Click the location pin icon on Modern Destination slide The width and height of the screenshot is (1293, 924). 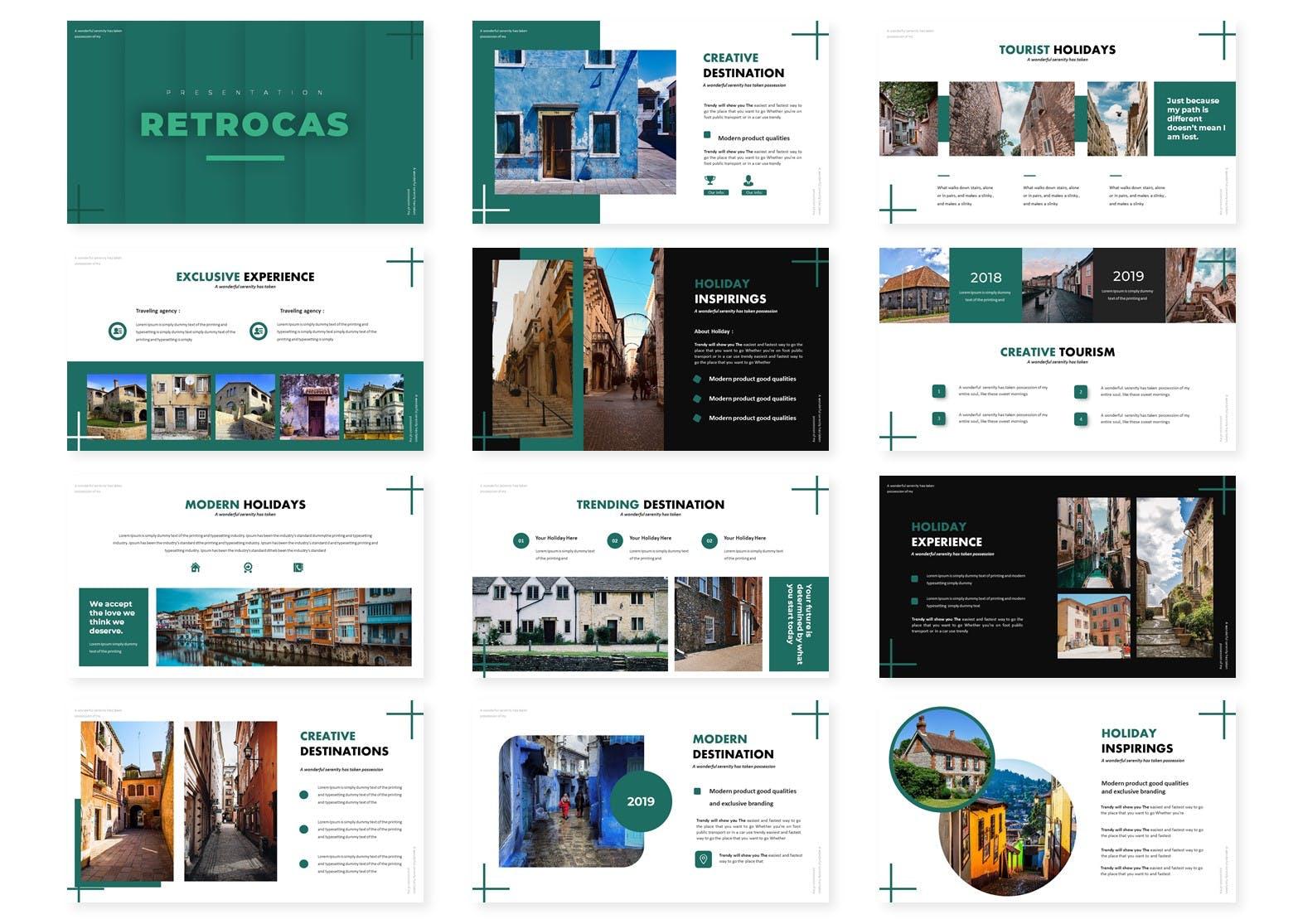point(704,859)
